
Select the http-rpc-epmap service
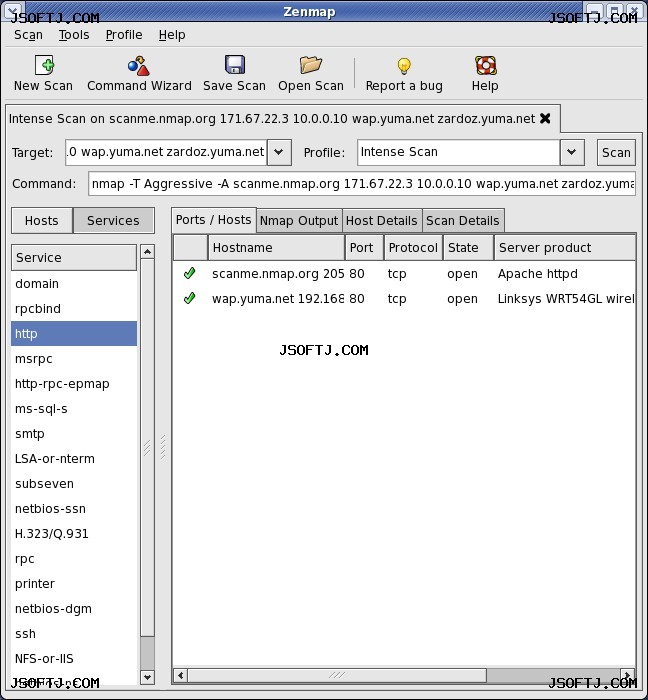[x=74, y=383]
